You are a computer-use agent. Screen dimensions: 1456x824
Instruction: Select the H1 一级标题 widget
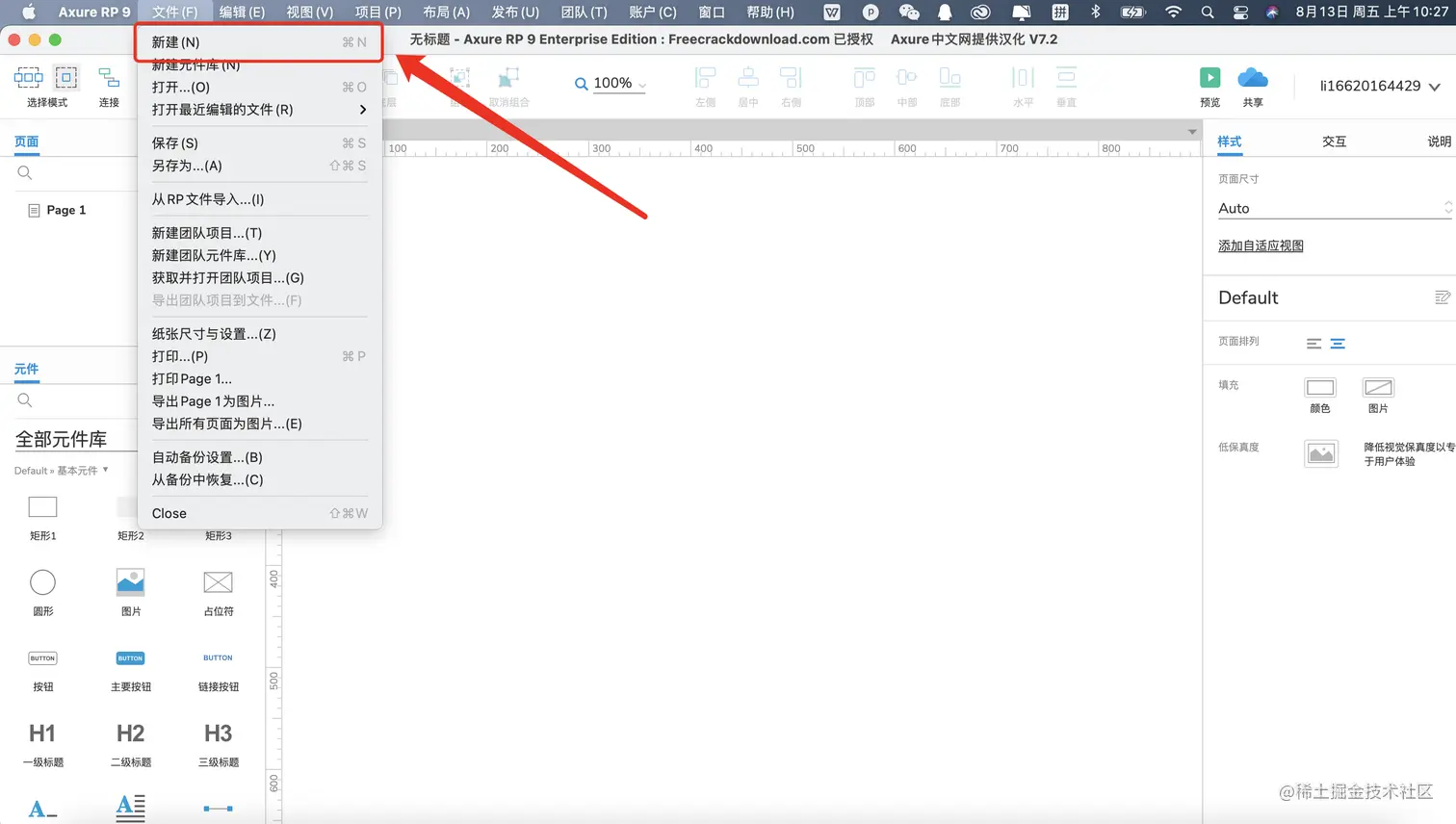point(42,734)
